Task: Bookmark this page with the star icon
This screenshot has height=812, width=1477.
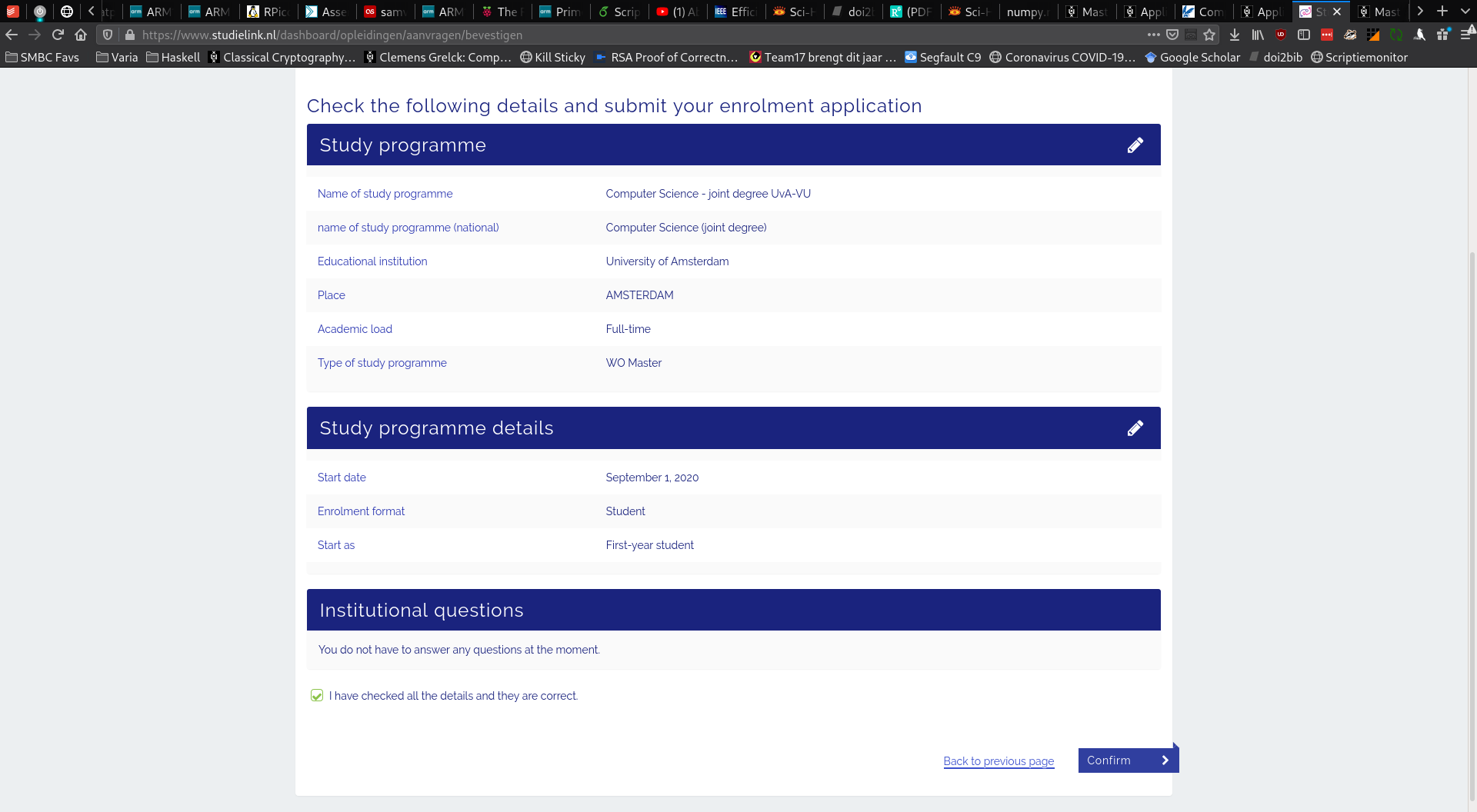Action: point(1209,35)
